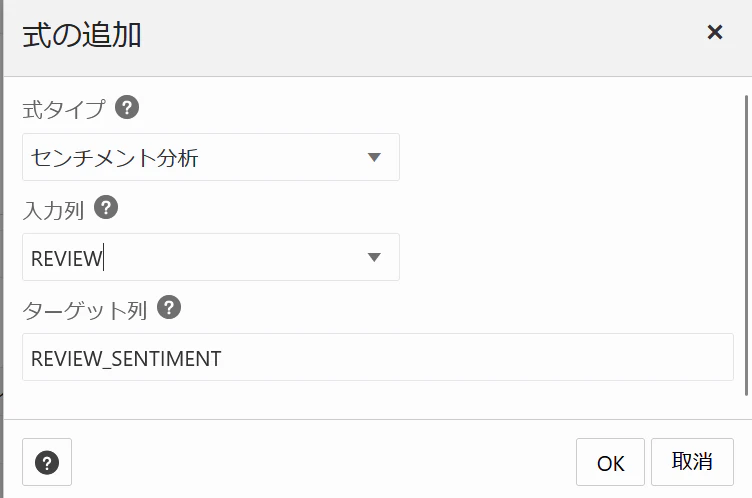Screen dimensions: 752x498
Task: Open the 入力列 dropdown arrow
Action: pyautogui.click(x=374, y=257)
